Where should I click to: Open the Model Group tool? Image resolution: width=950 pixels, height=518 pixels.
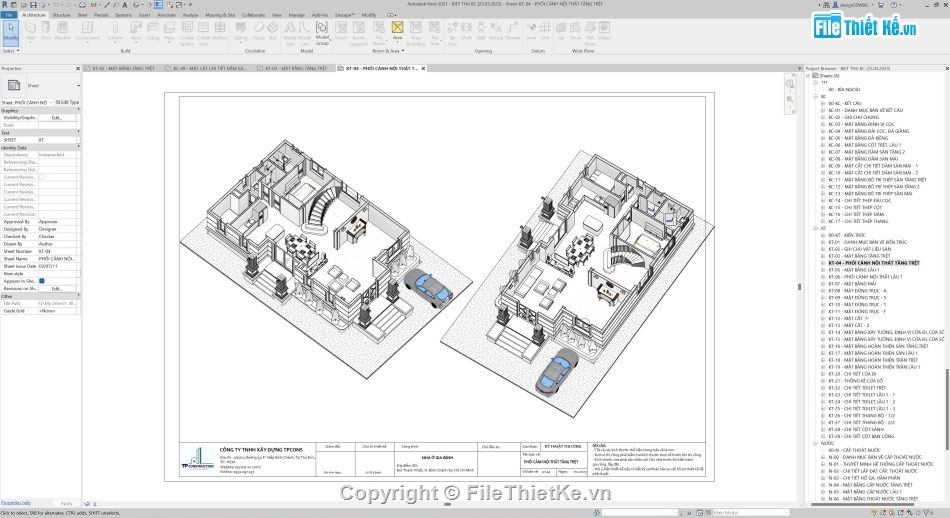coord(322,33)
